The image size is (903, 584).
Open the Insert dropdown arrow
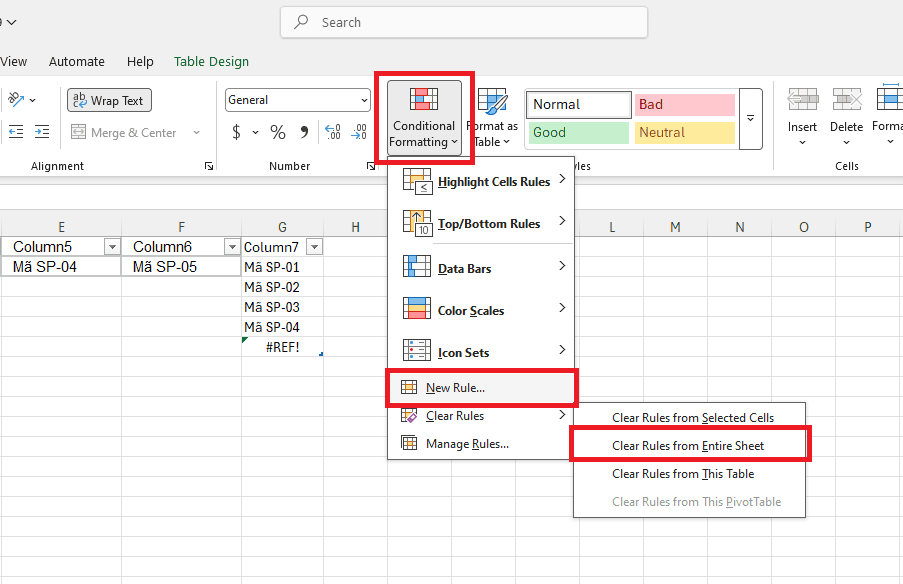pos(803,142)
